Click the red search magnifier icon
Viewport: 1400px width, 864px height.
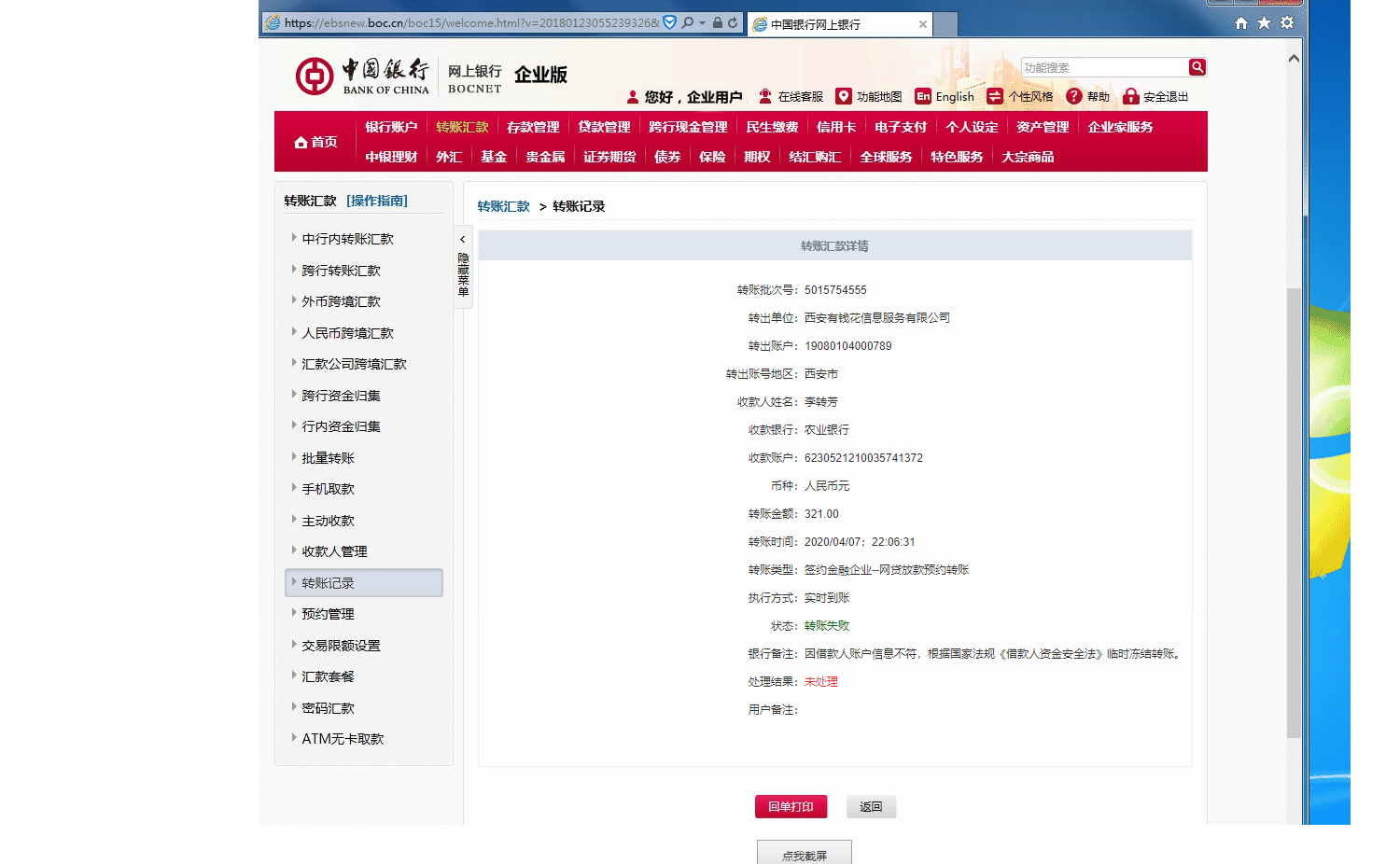click(x=1197, y=67)
